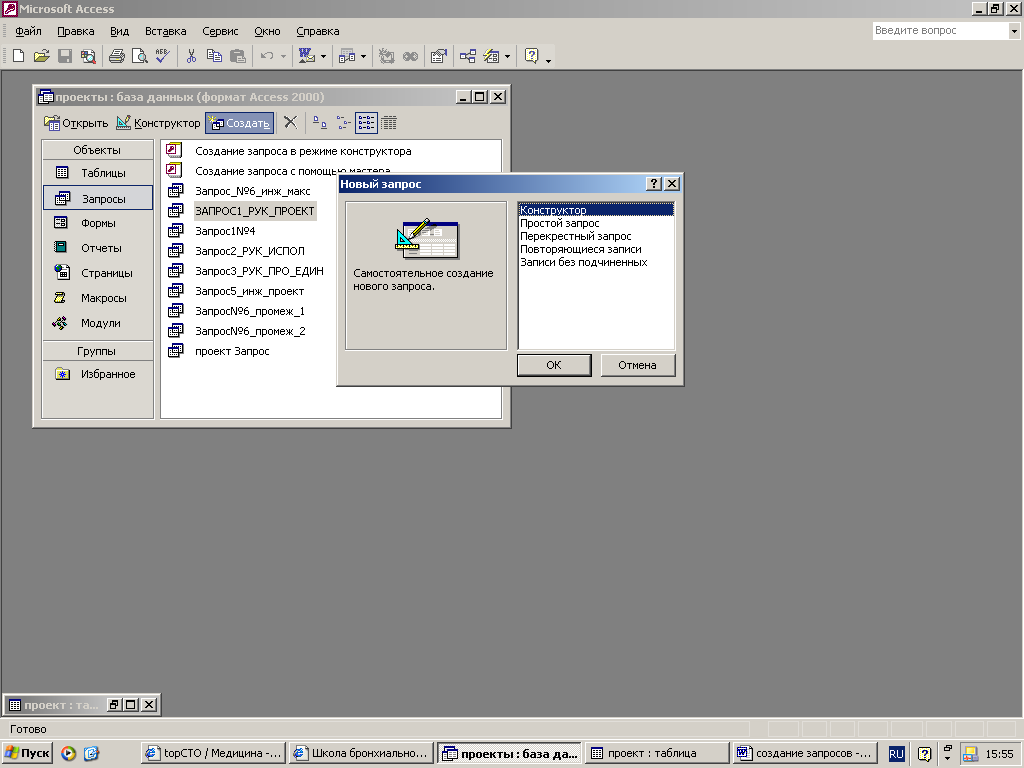Image resolution: width=1024 pixels, height=768 pixels.
Task: Click the Office Links Word icon
Action: pyautogui.click(x=306, y=56)
